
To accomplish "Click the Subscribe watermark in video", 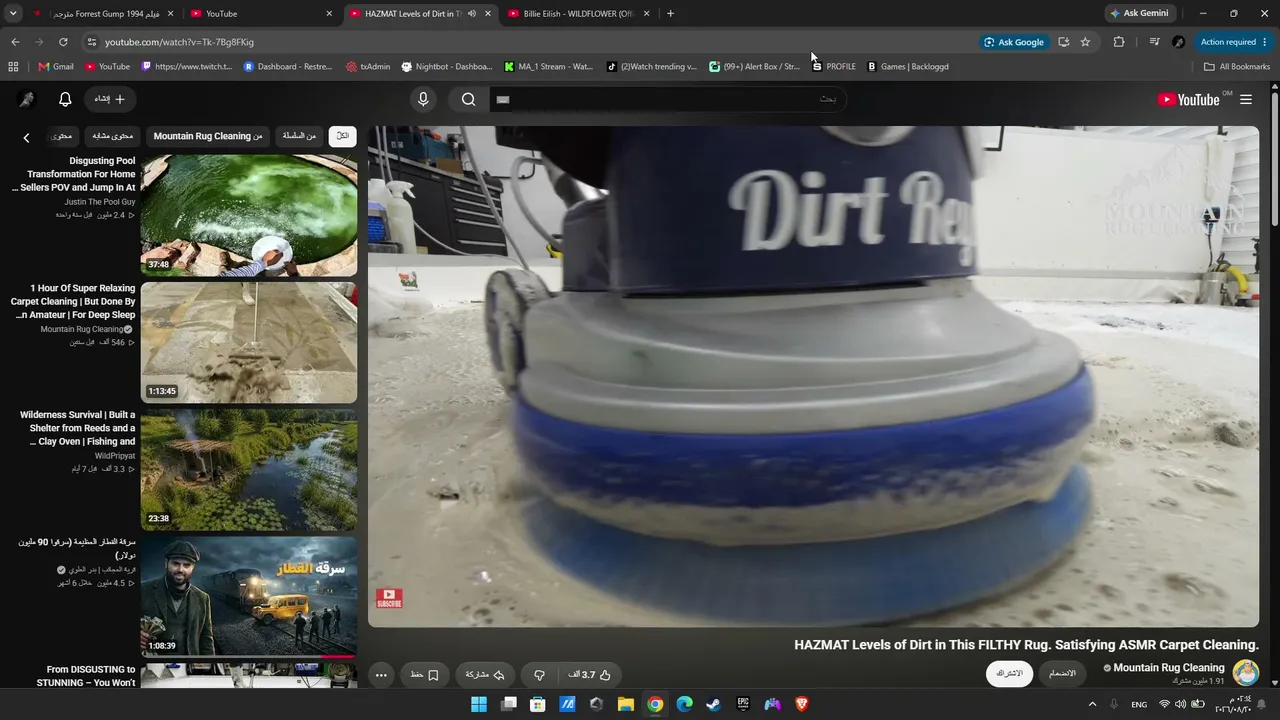I will pos(389,598).
